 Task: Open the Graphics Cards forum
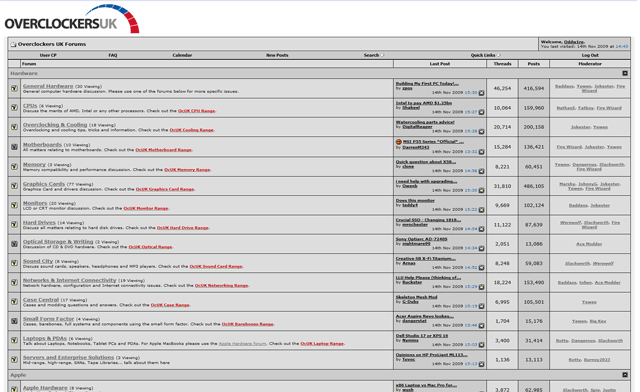click(x=44, y=184)
